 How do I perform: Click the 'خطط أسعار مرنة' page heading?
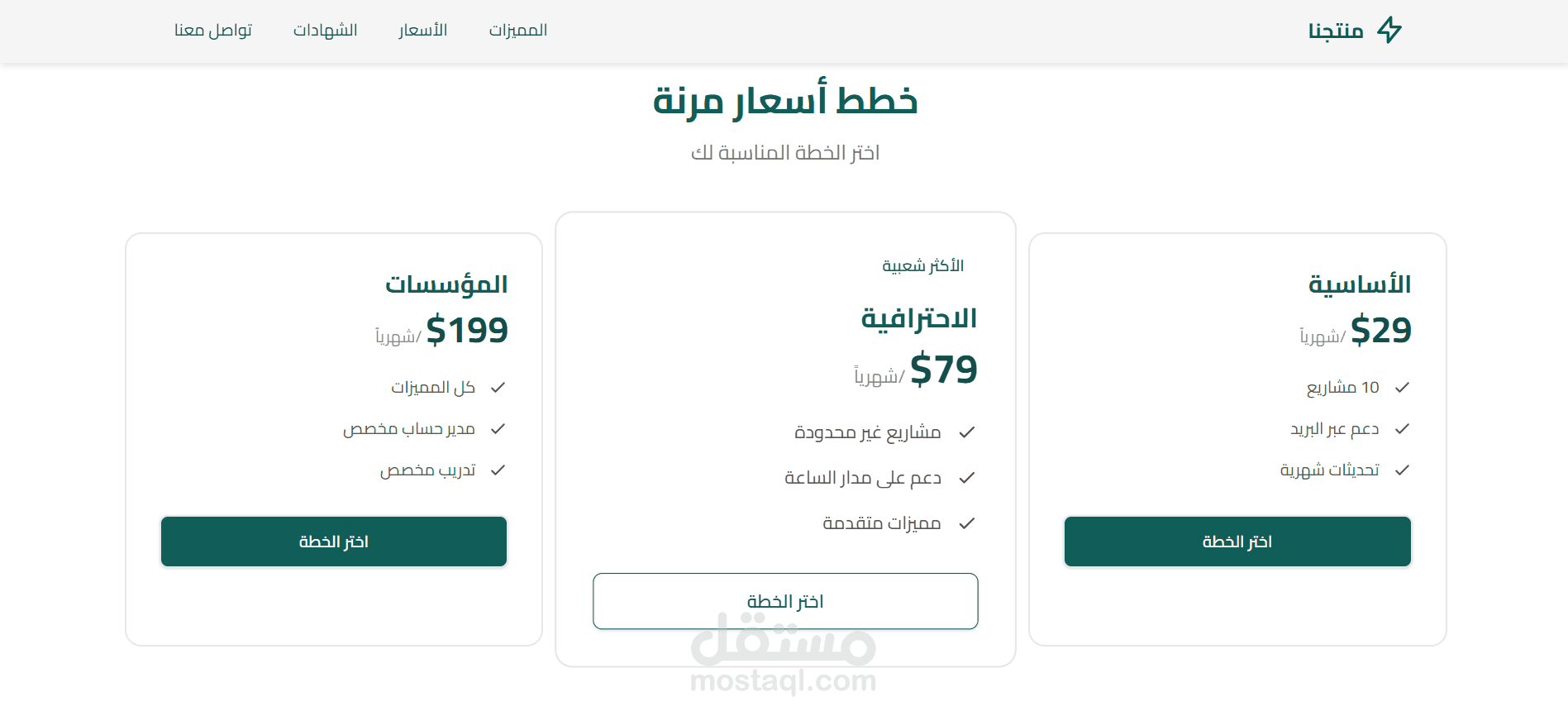(x=784, y=101)
